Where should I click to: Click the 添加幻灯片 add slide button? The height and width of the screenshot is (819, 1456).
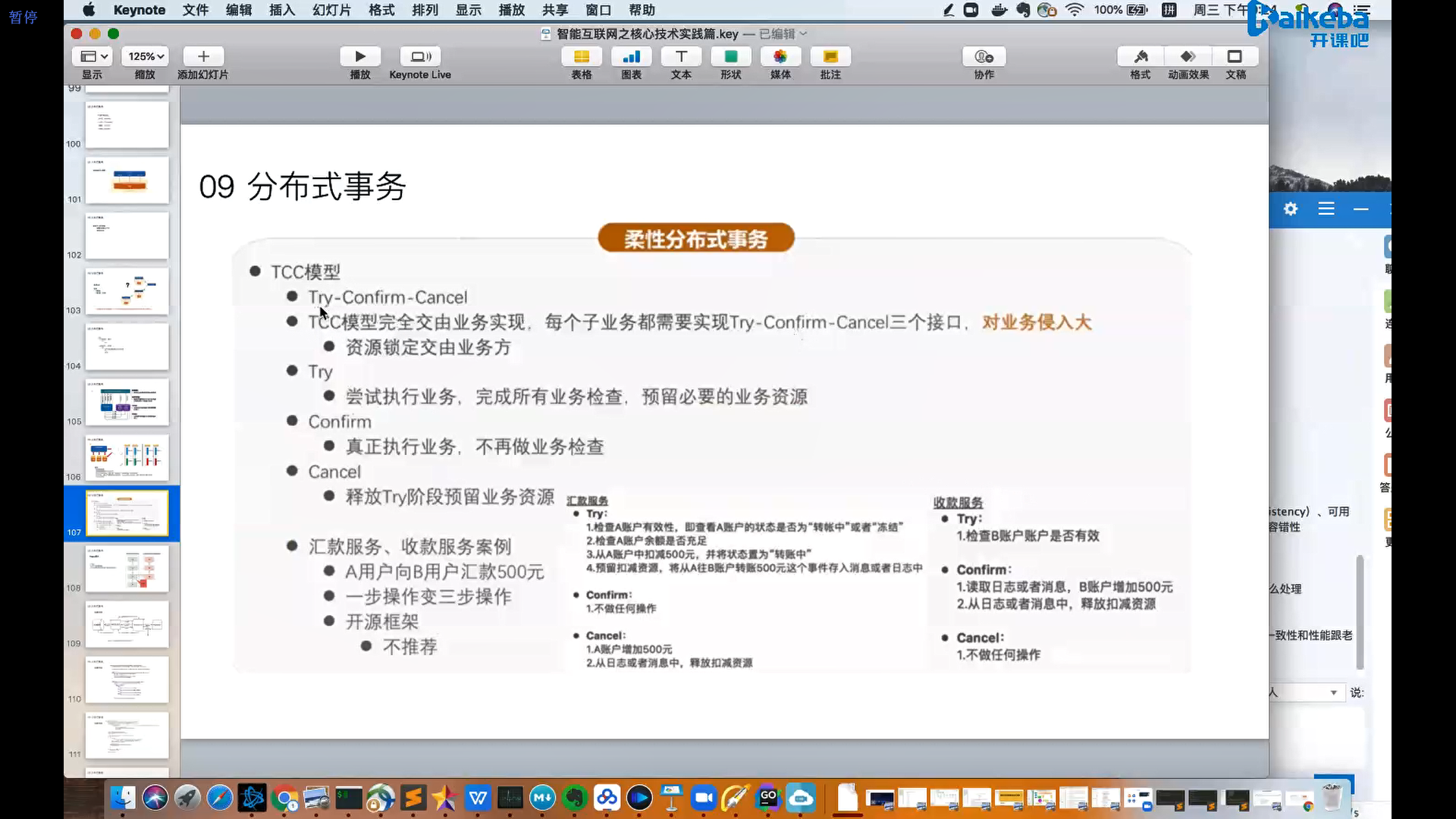pos(203,57)
